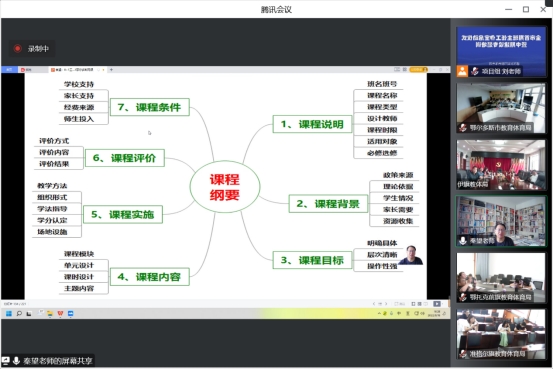
Task: Open the File Explorer folder icon in taskbar
Action: coord(50,314)
